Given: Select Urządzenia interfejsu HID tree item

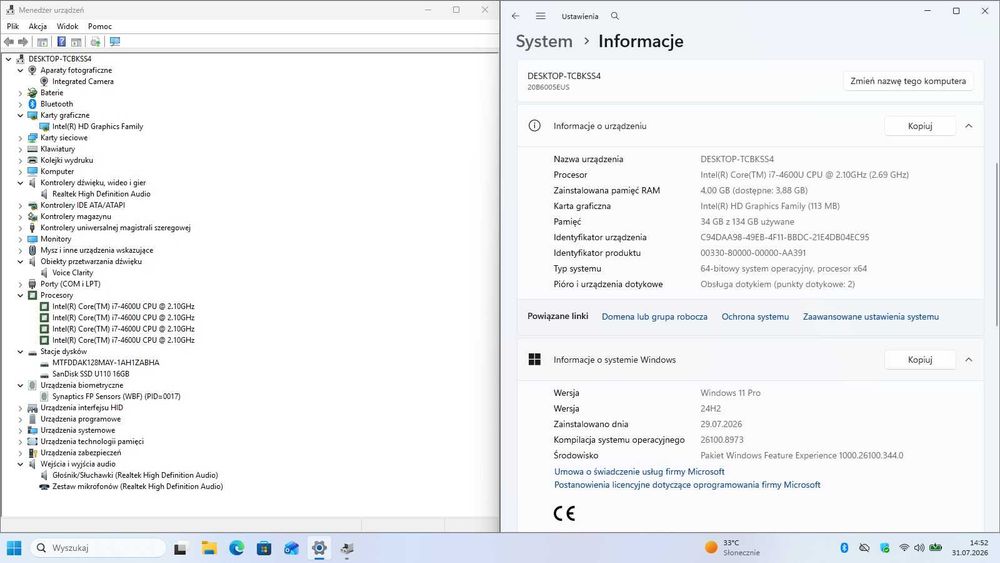Looking at the screenshot, I should click(x=82, y=408).
